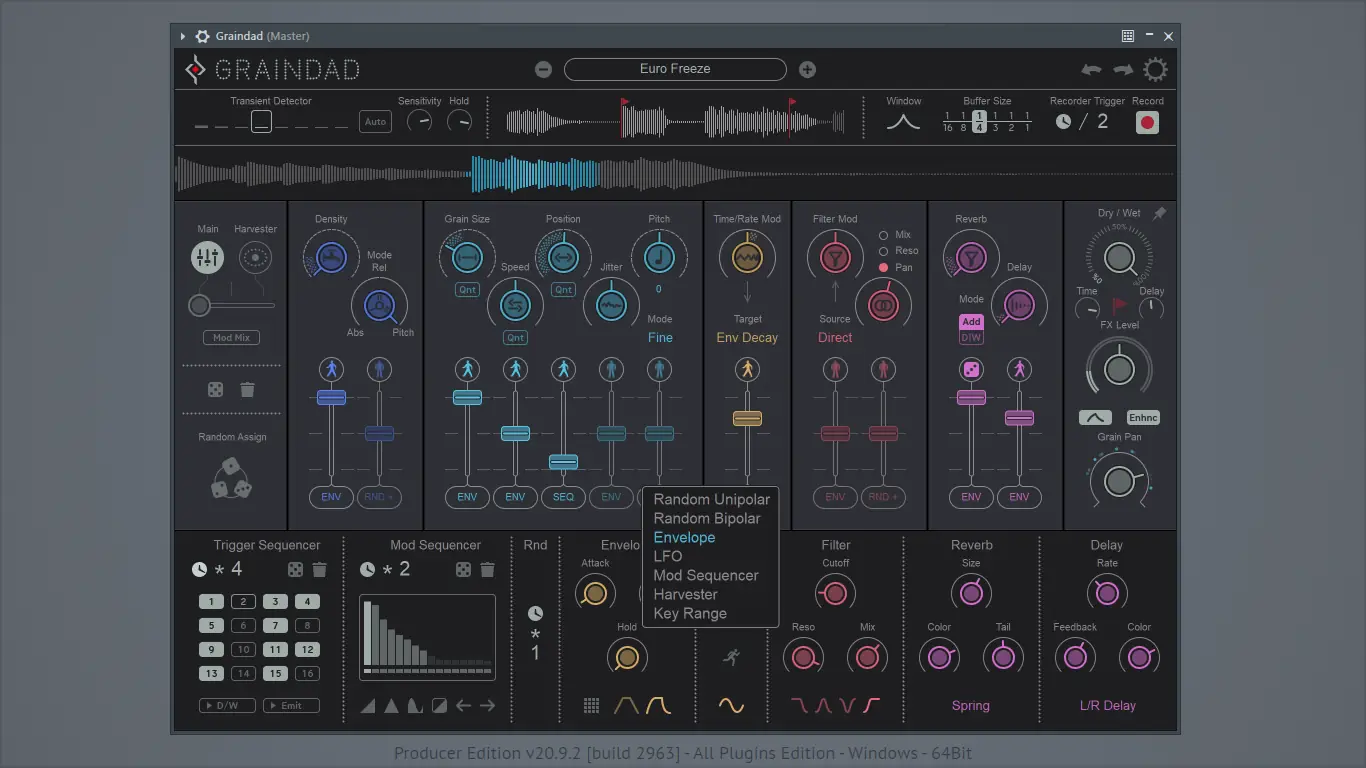1366x768 pixels.
Task: Open plugin settings gear icon
Action: click(x=1155, y=69)
